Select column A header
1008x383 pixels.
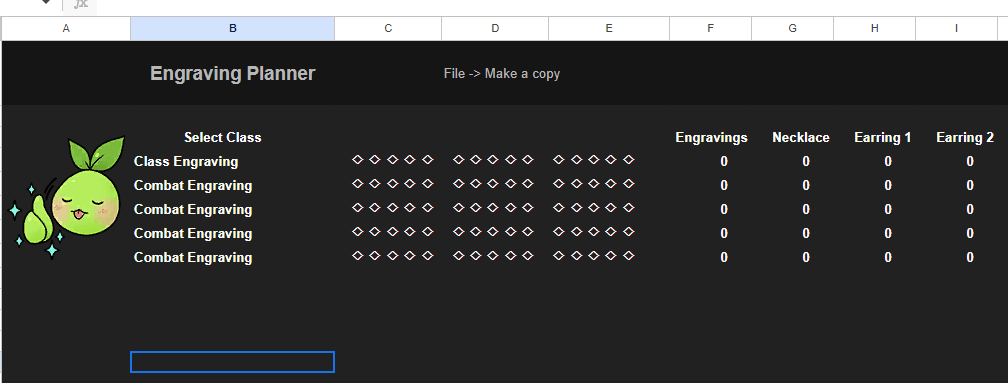[66, 28]
